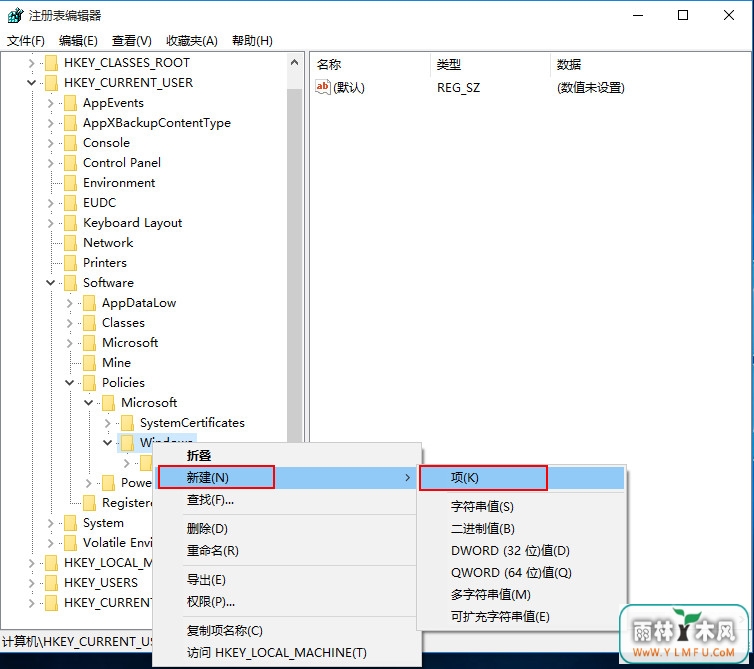754x669 pixels.
Task: Choose 复制项名称(C) in the context menu
Action: pos(287,631)
